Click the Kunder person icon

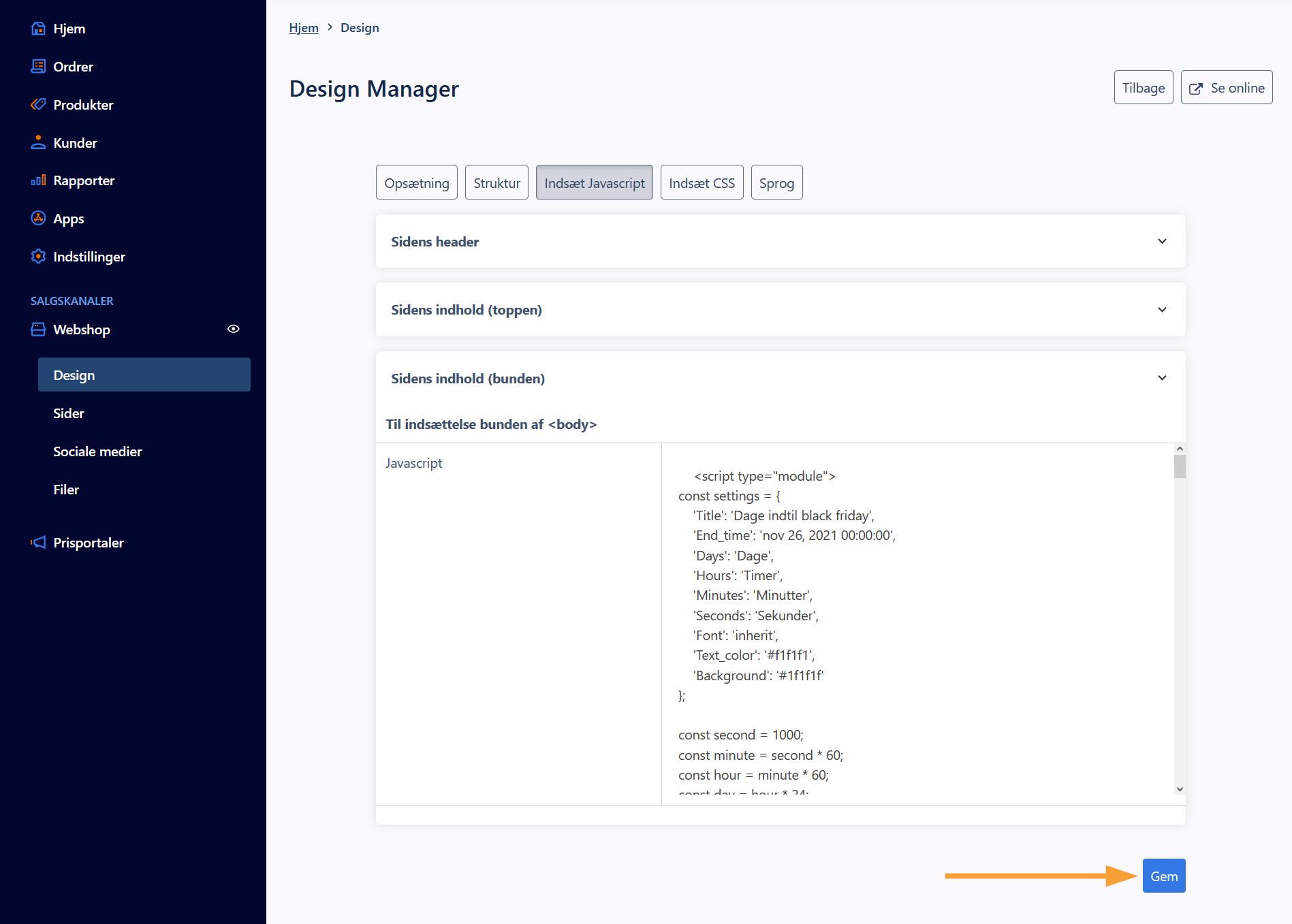pyautogui.click(x=38, y=143)
